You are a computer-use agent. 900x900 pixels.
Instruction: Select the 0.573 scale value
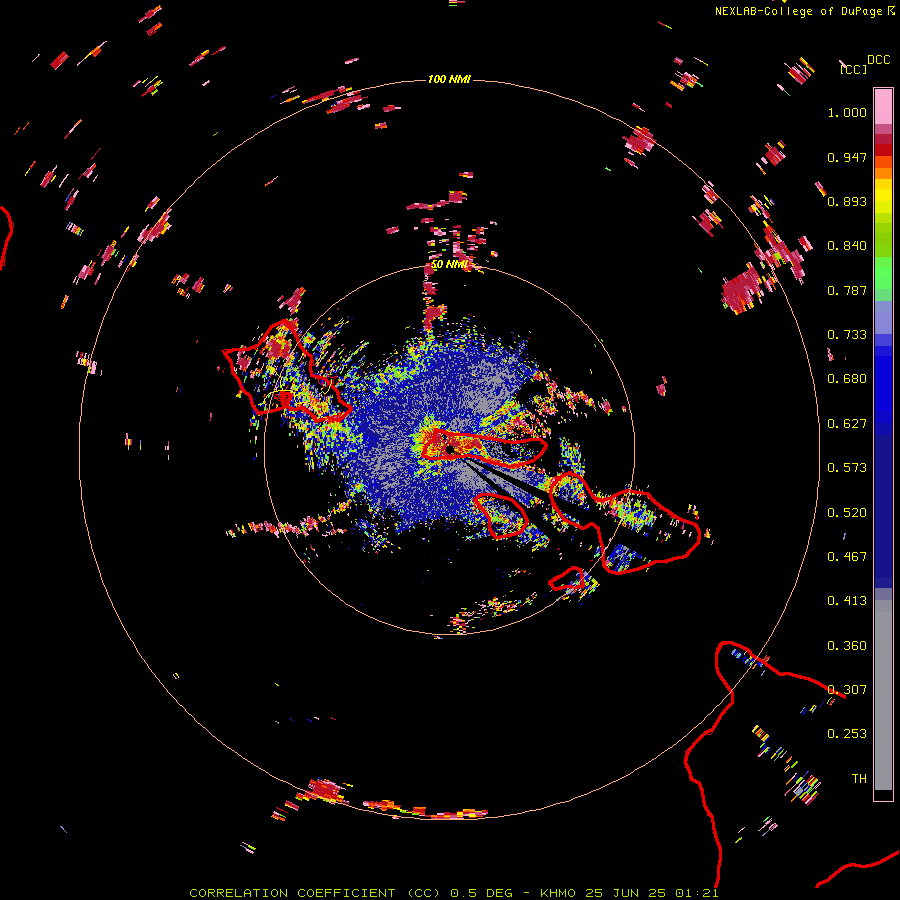(x=847, y=468)
